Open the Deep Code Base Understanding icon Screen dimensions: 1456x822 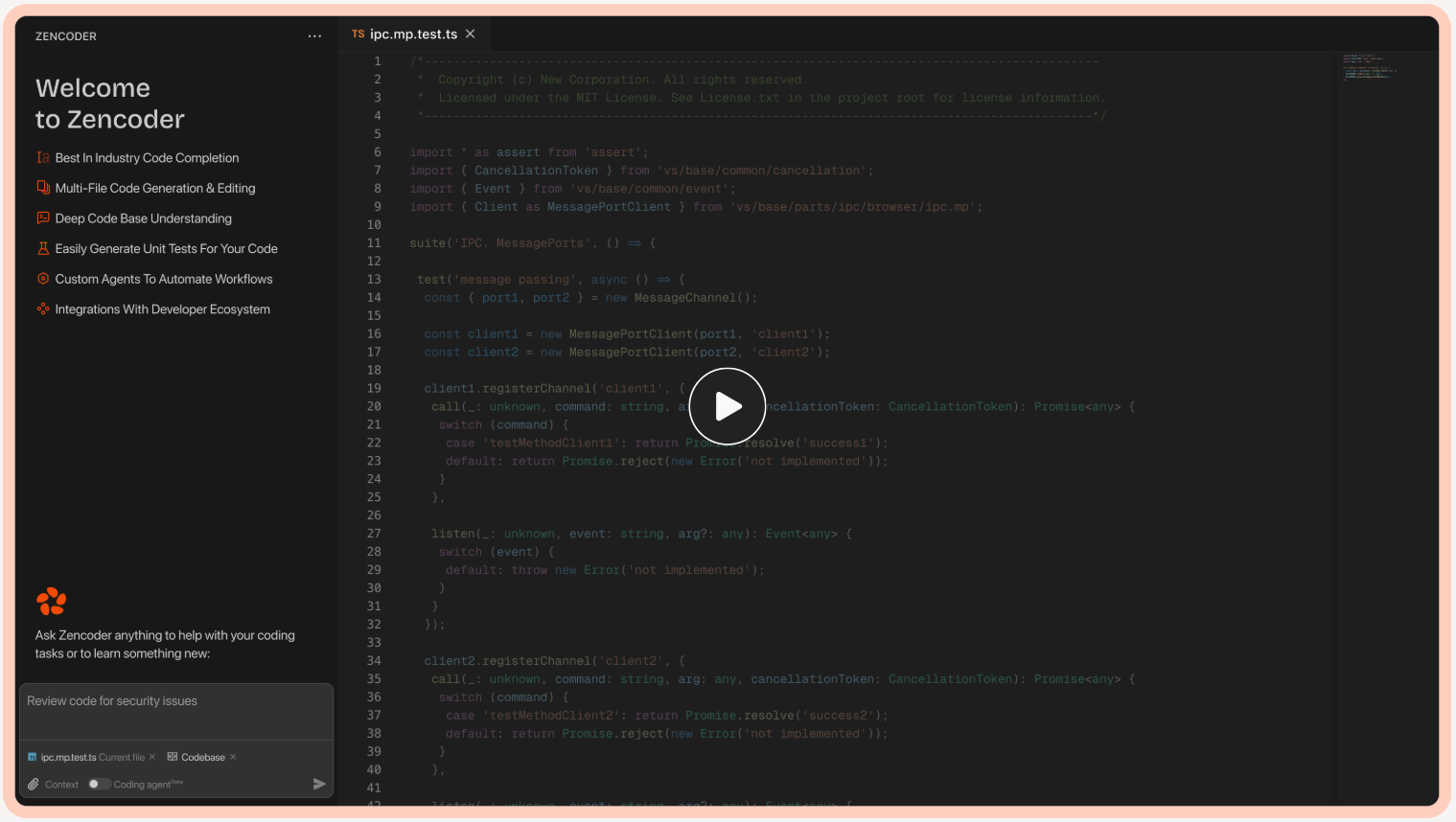(43, 218)
